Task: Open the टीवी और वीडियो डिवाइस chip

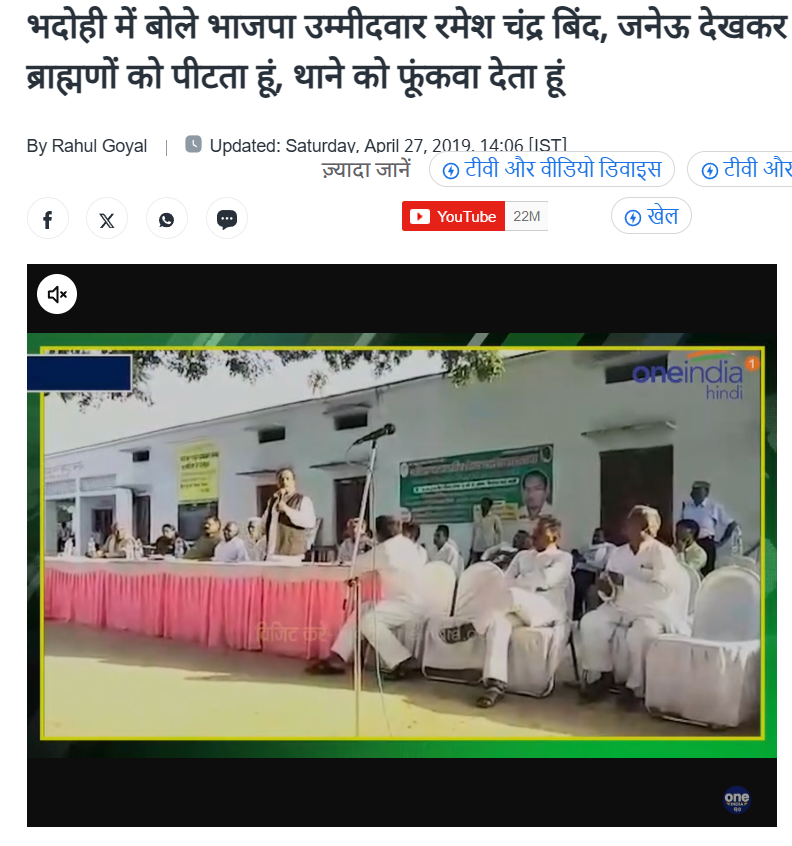Action: tap(551, 169)
